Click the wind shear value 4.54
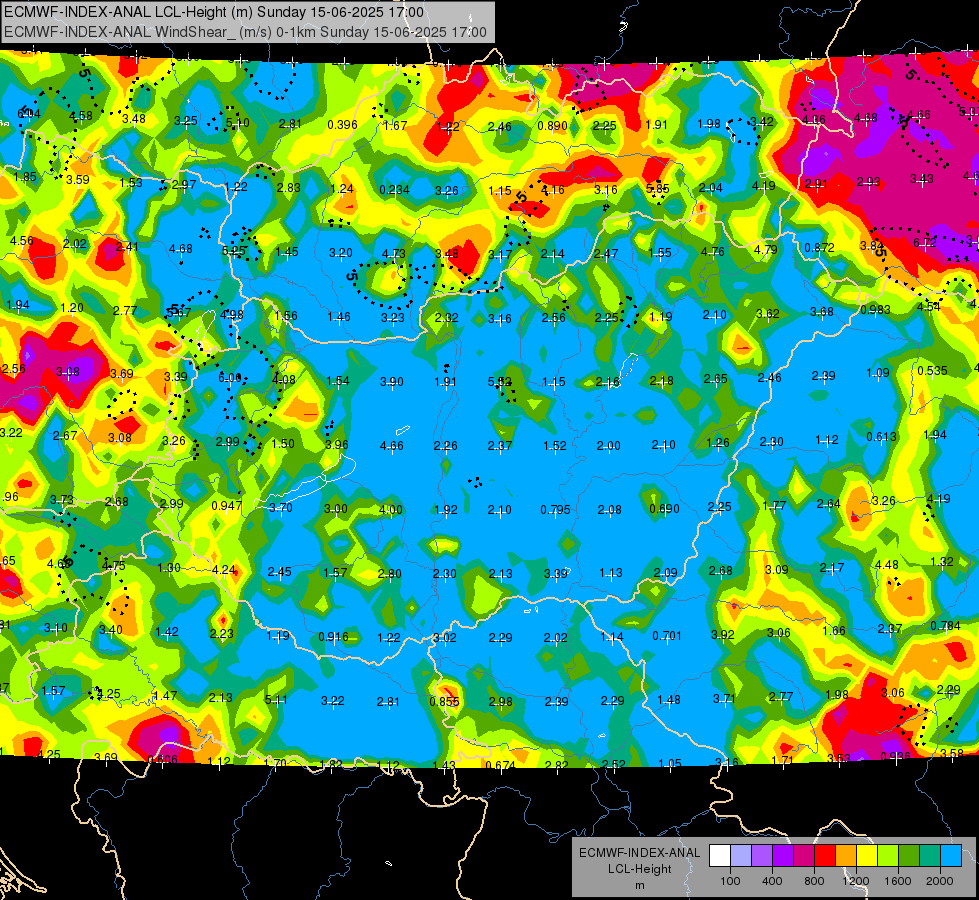 point(928,307)
